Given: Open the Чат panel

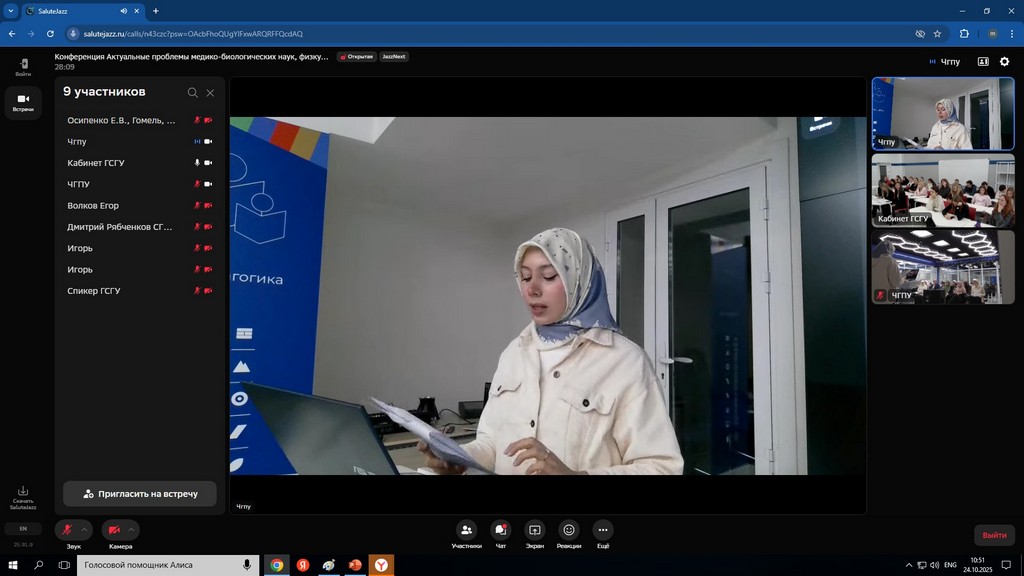Looking at the screenshot, I should (x=501, y=530).
